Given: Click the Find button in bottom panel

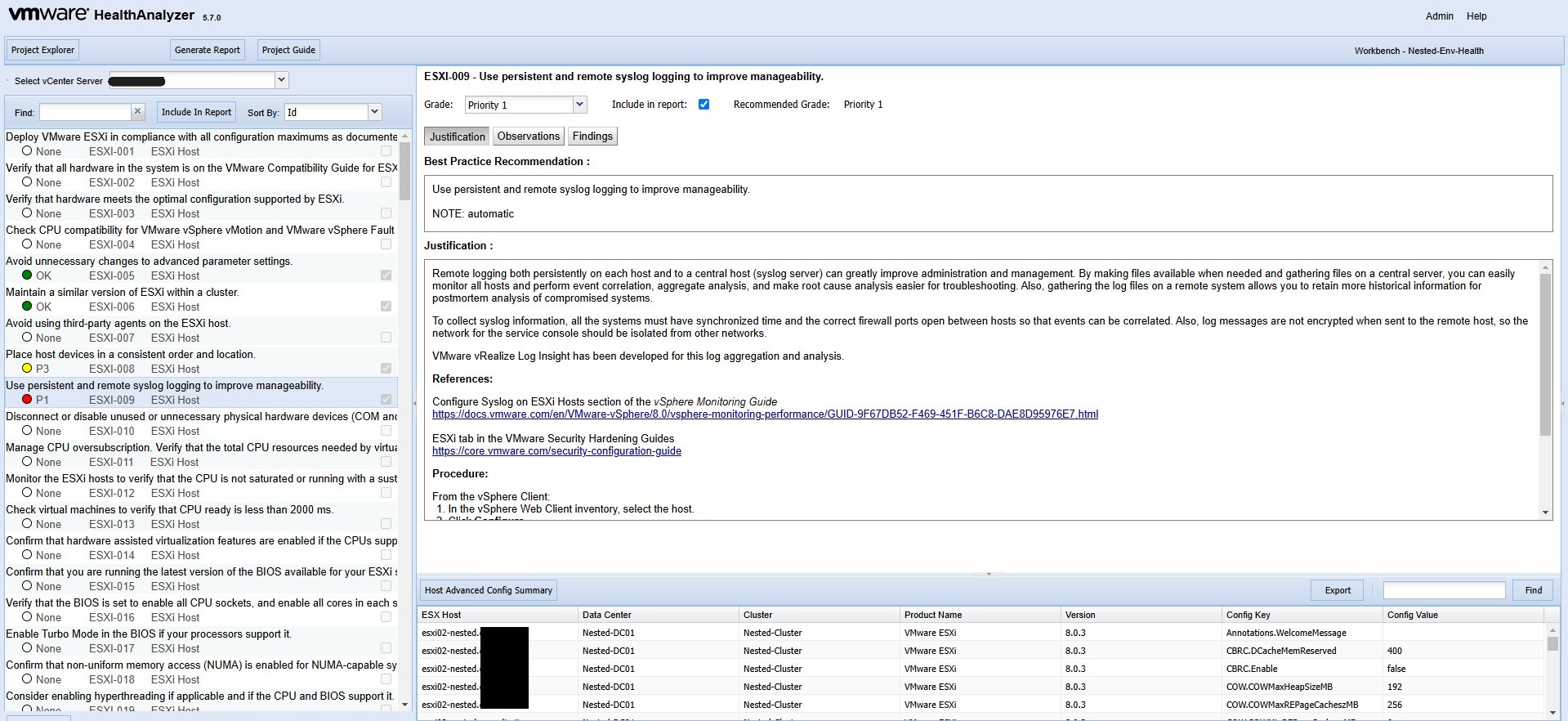Looking at the screenshot, I should point(1534,590).
